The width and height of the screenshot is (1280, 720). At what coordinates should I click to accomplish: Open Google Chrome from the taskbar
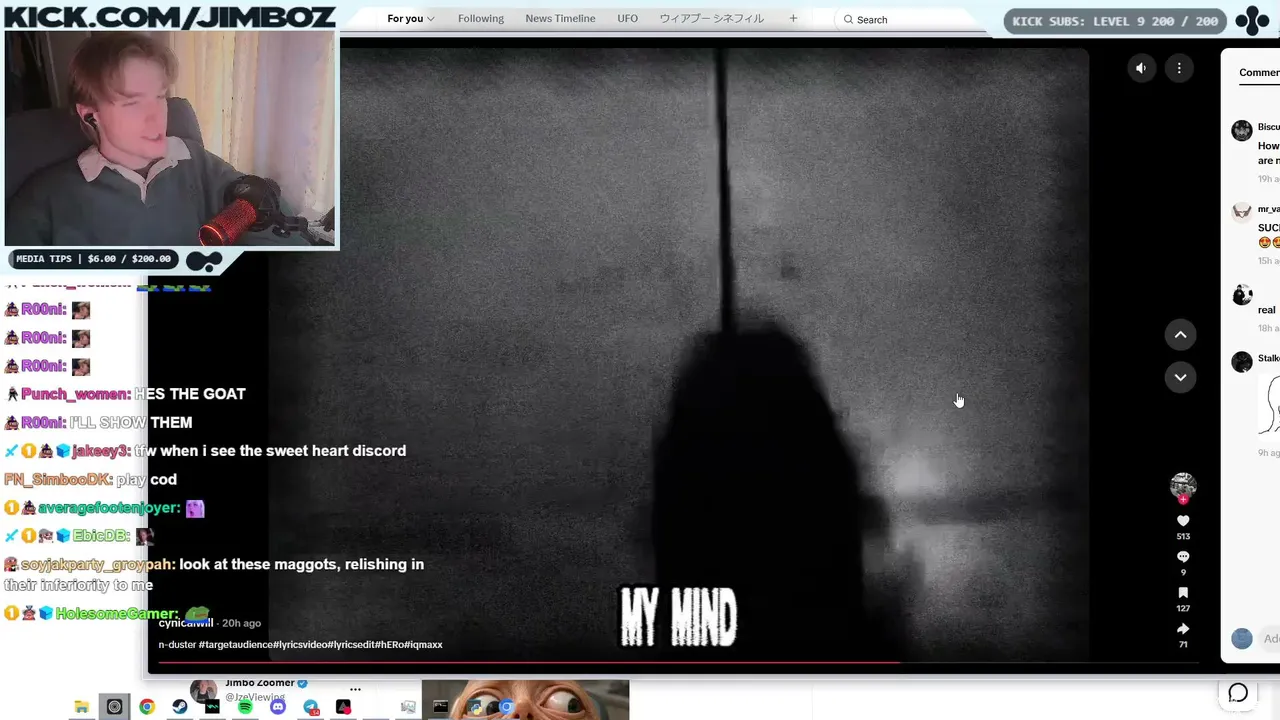pyautogui.click(x=147, y=707)
